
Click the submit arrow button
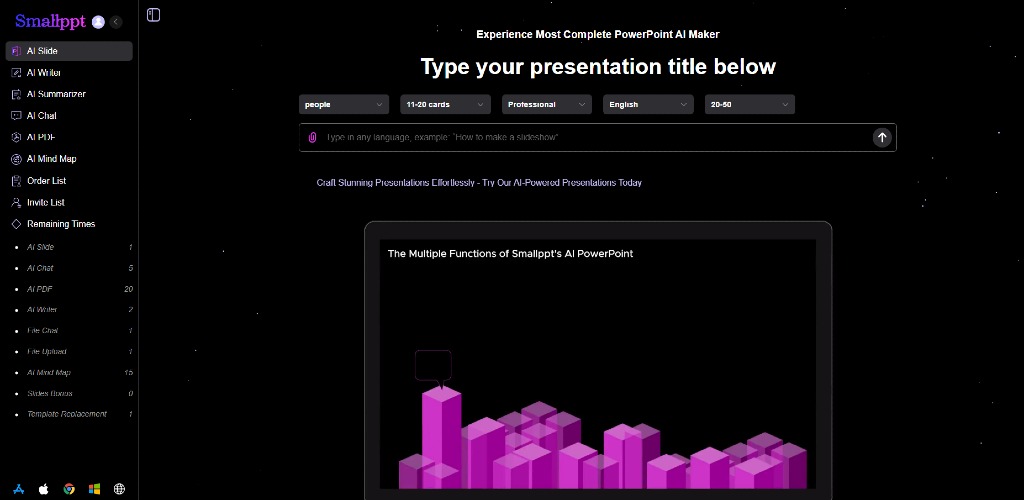[882, 138]
